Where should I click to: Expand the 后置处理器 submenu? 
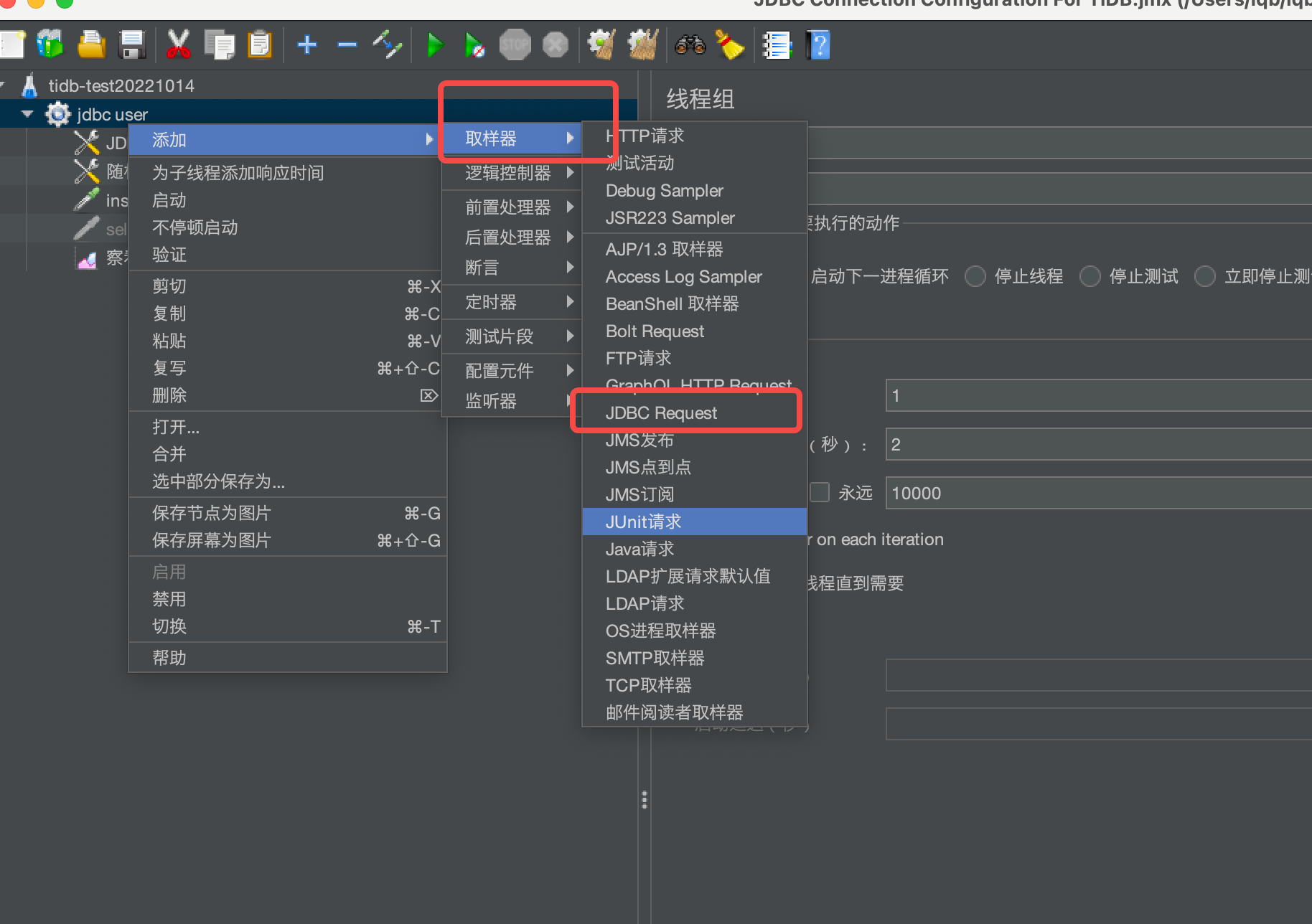pos(513,237)
